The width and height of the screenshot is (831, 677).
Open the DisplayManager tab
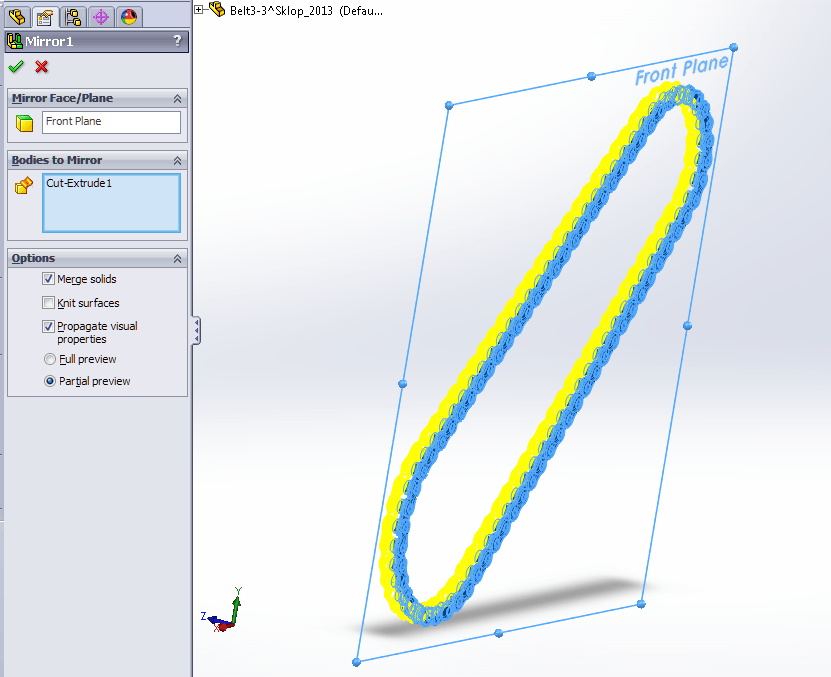tap(128, 17)
